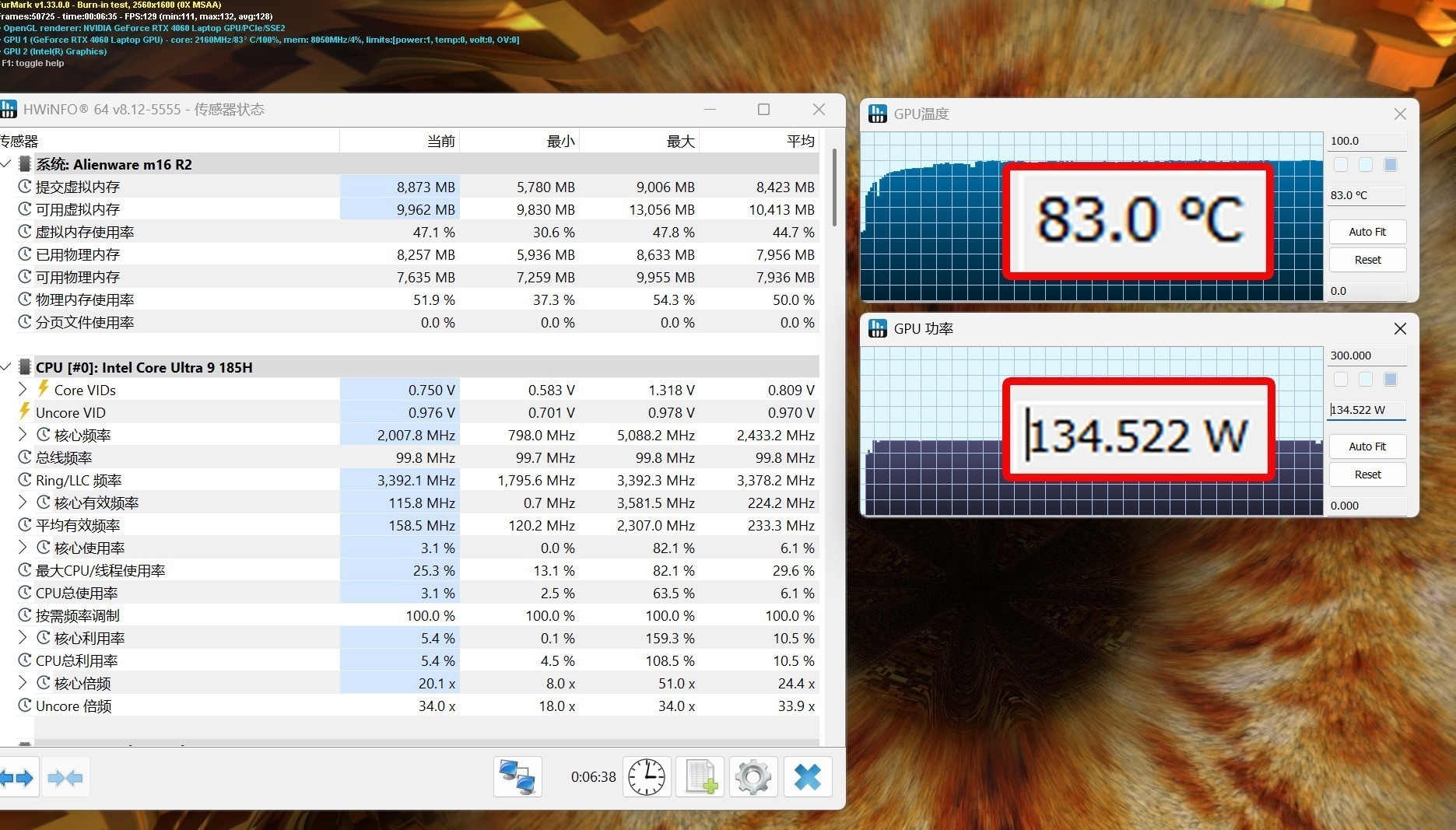
Task: Select dark blue swatch in GPU 功率 window
Action: pyautogui.click(x=1391, y=380)
